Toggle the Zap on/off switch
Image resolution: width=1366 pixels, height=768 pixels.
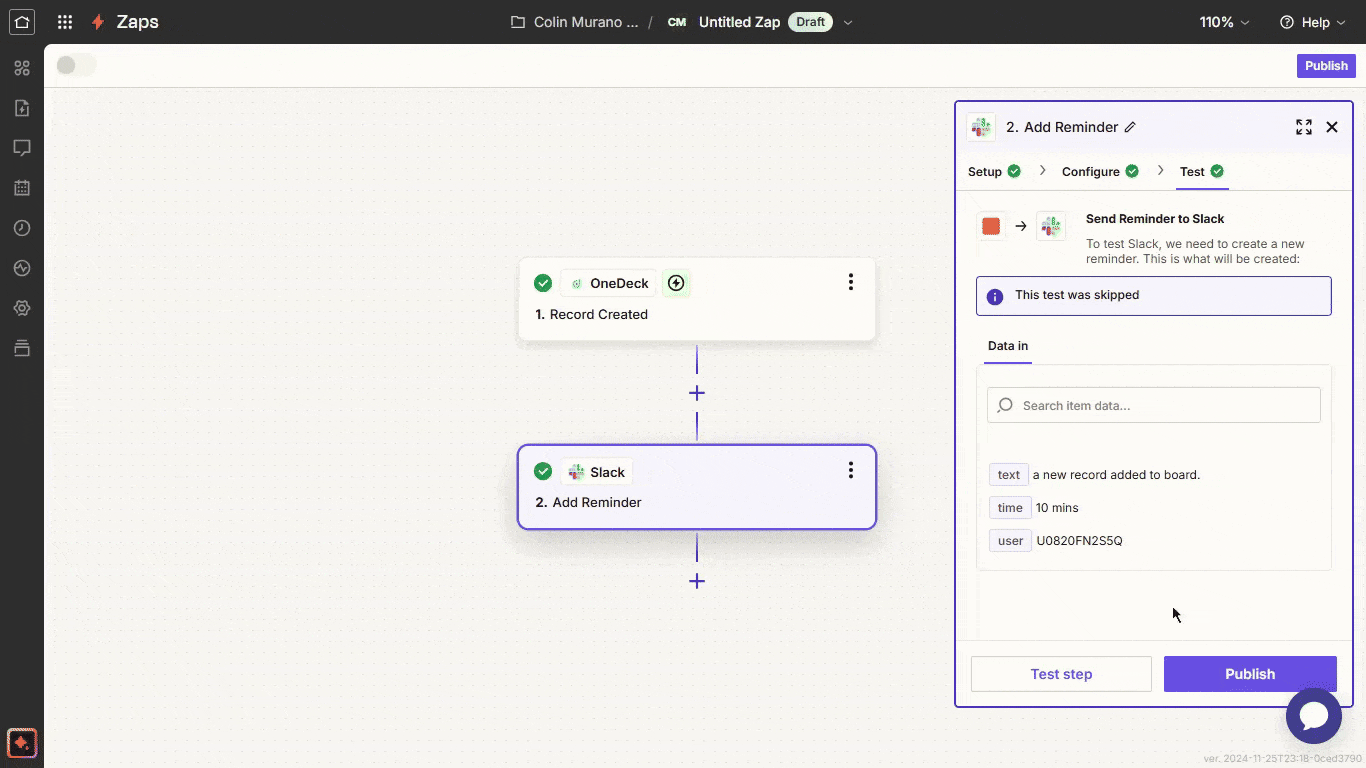click(75, 65)
